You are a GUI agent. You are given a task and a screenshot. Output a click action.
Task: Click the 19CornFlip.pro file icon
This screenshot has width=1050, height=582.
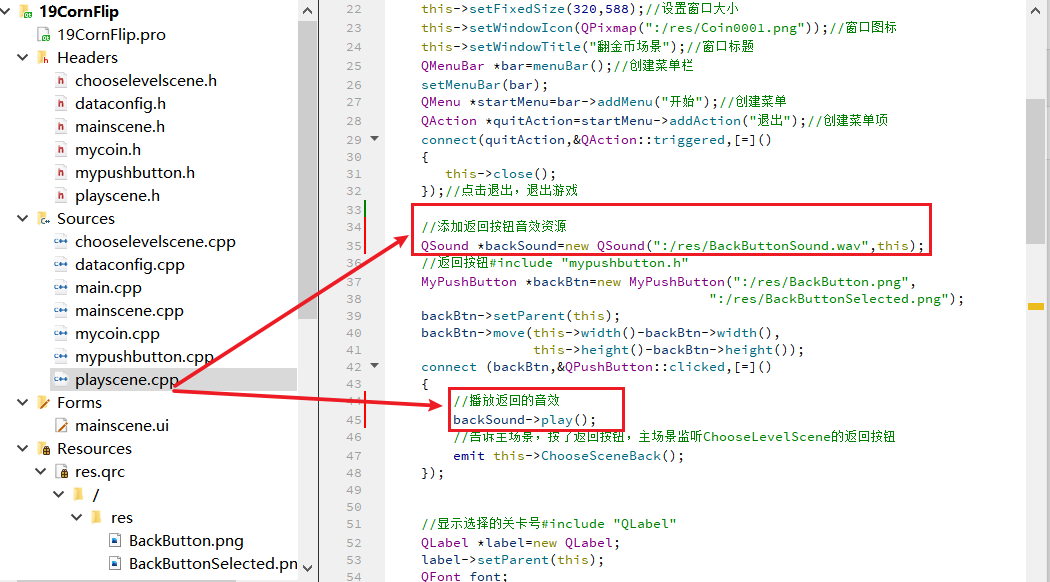tap(44, 34)
